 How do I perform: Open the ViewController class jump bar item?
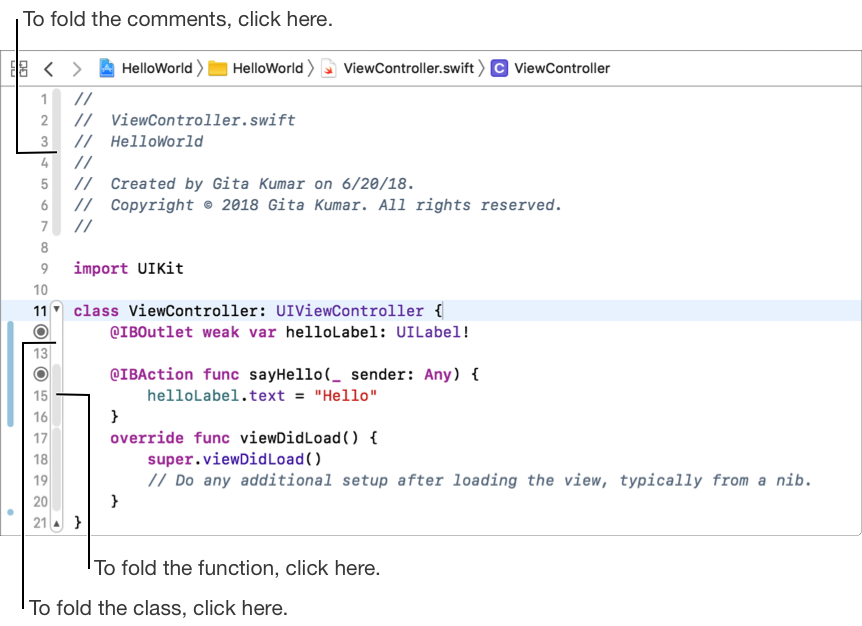coord(561,69)
